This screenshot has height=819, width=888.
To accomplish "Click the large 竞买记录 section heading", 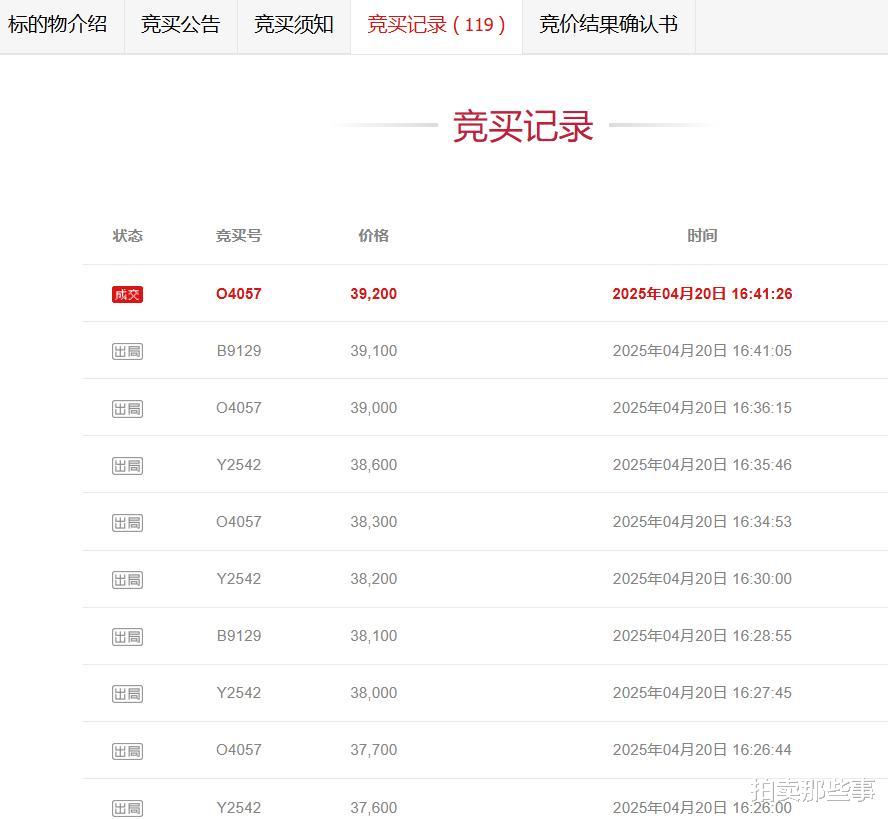I will 523,126.
